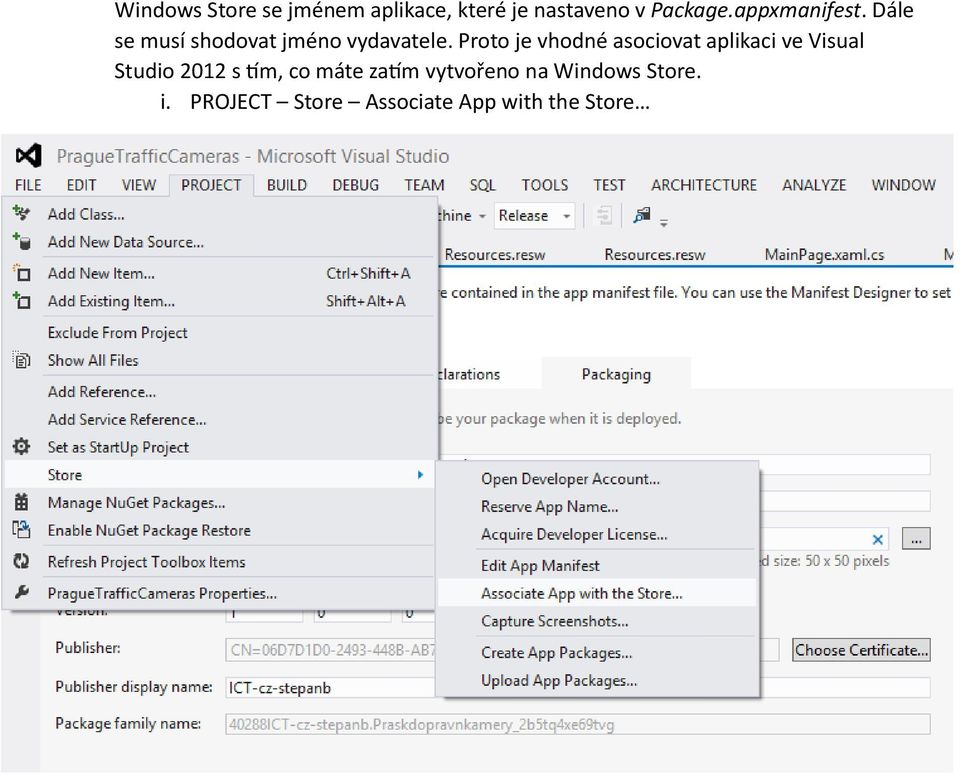Select Edit App Manifest
The image size is (960, 774).
[597, 565]
